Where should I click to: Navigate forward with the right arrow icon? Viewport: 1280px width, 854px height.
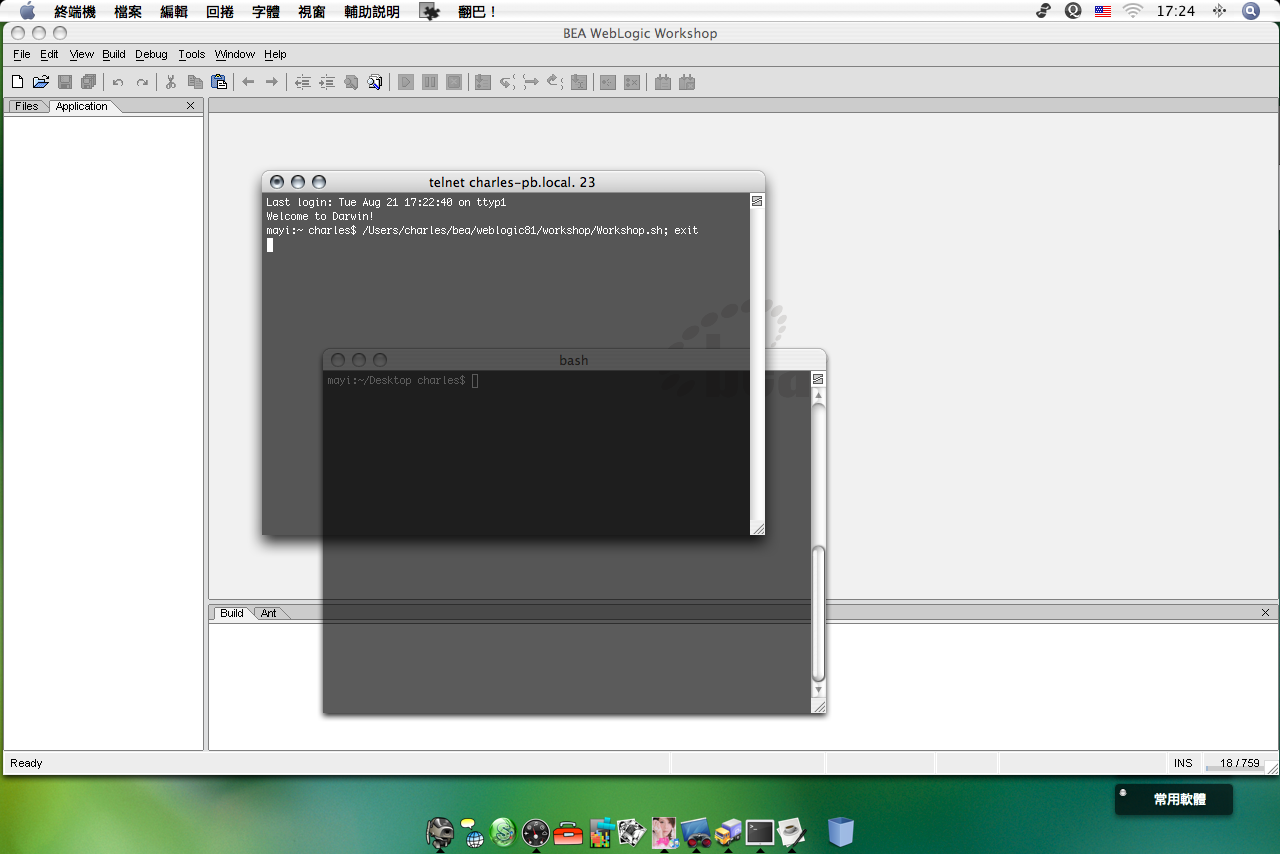click(271, 82)
